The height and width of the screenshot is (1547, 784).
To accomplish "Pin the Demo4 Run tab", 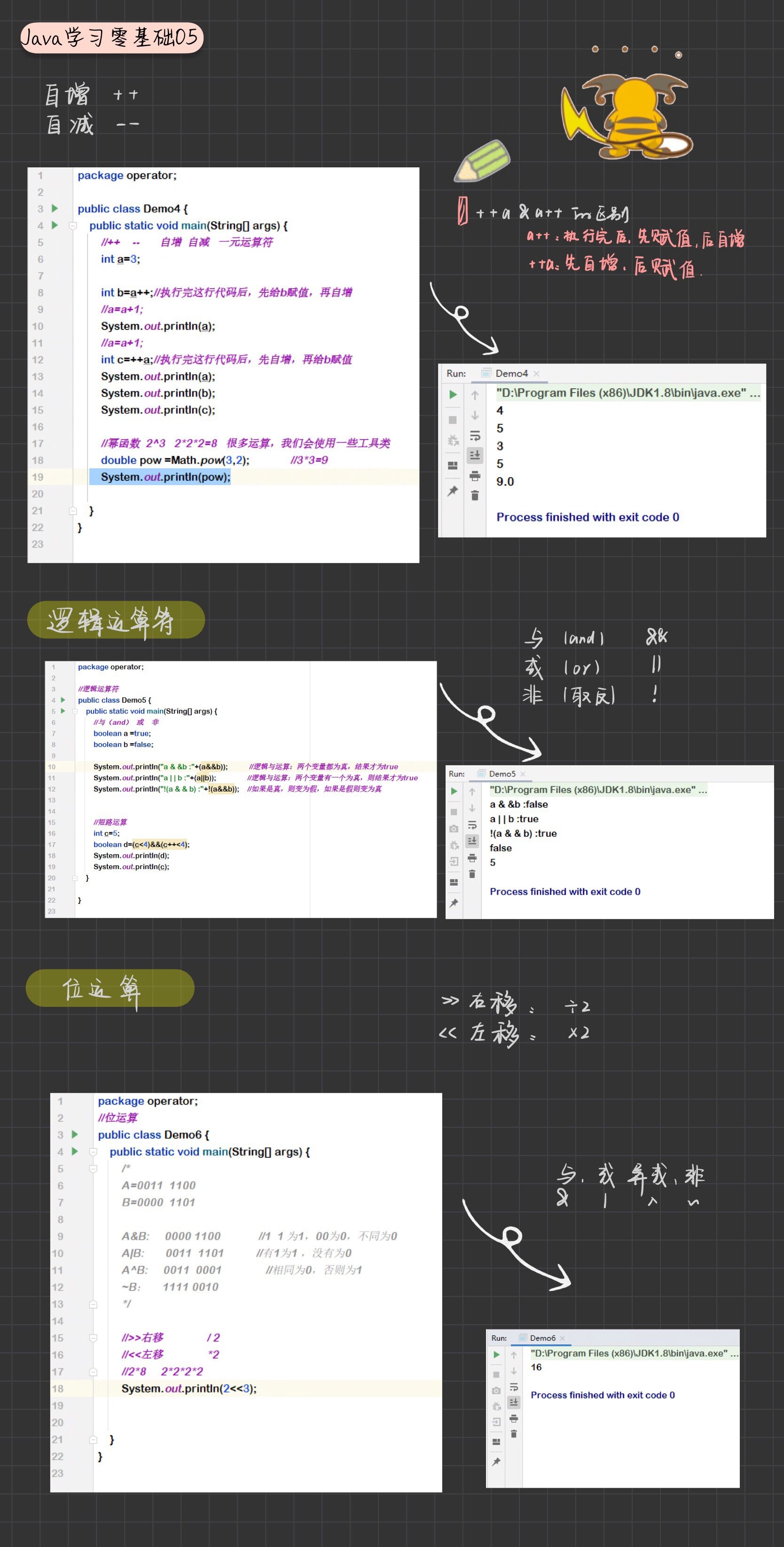I will coord(453,491).
